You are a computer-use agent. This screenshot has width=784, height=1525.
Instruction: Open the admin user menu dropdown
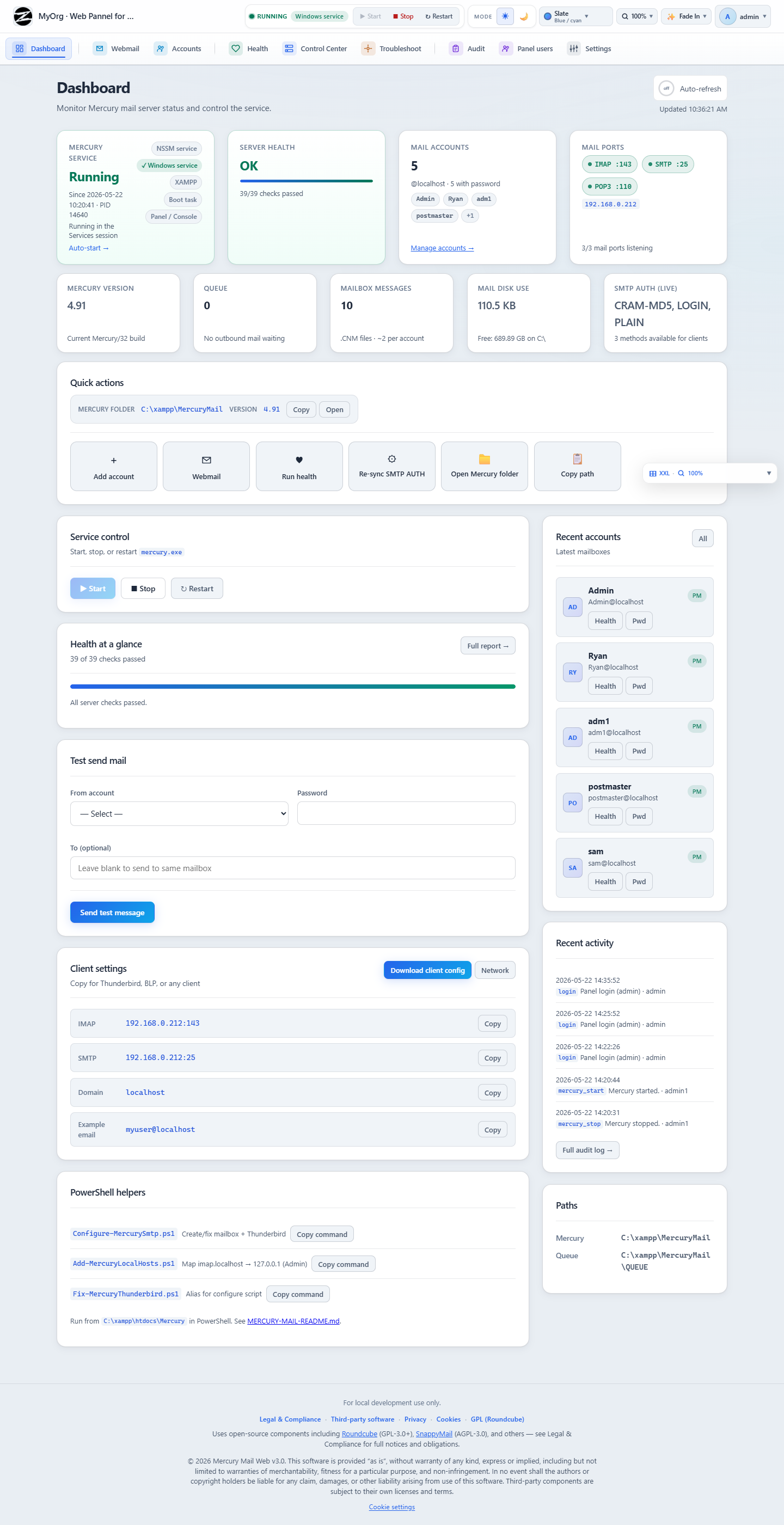(743, 16)
